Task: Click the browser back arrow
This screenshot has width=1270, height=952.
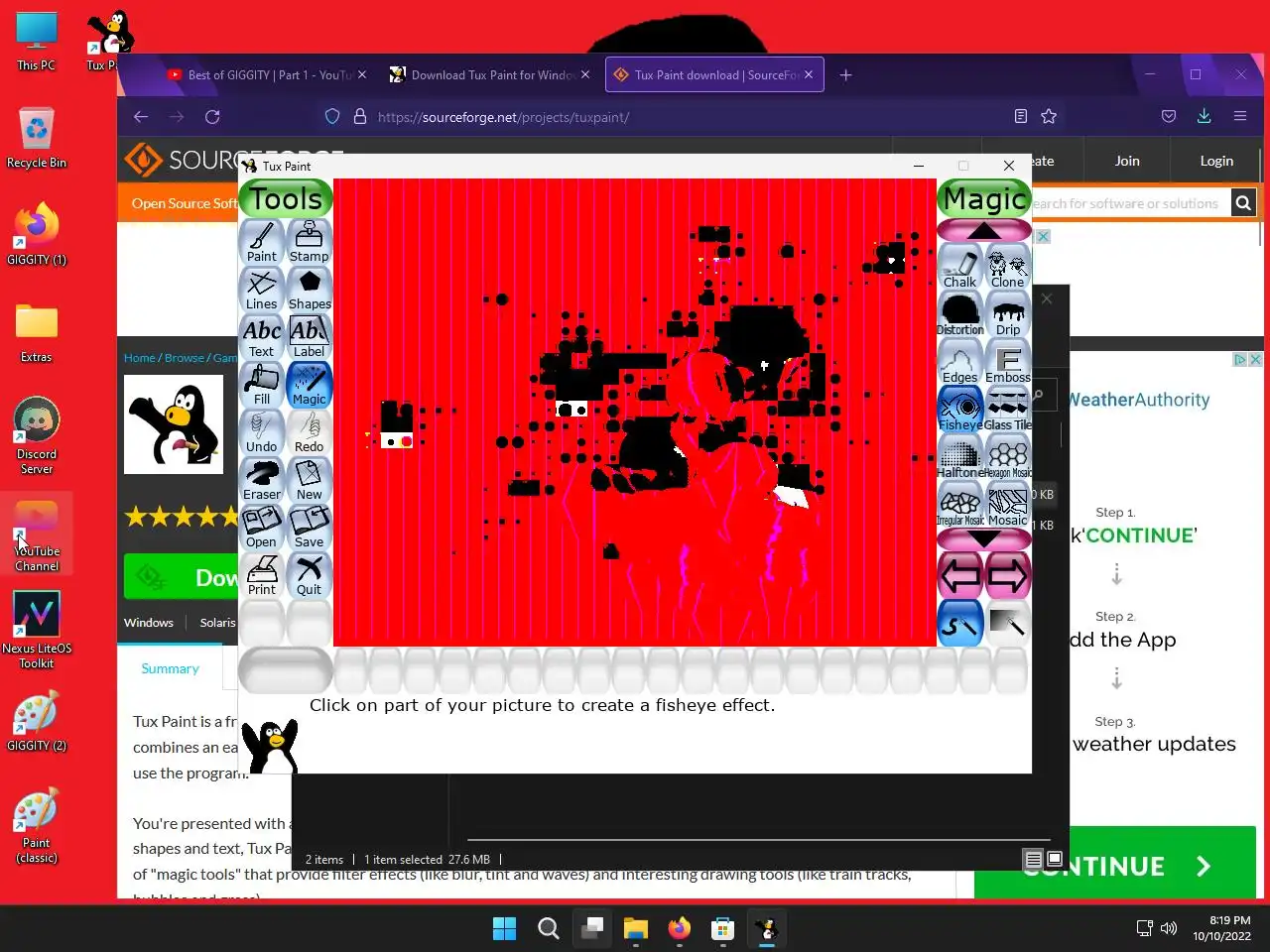Action: tap(141, 117)
